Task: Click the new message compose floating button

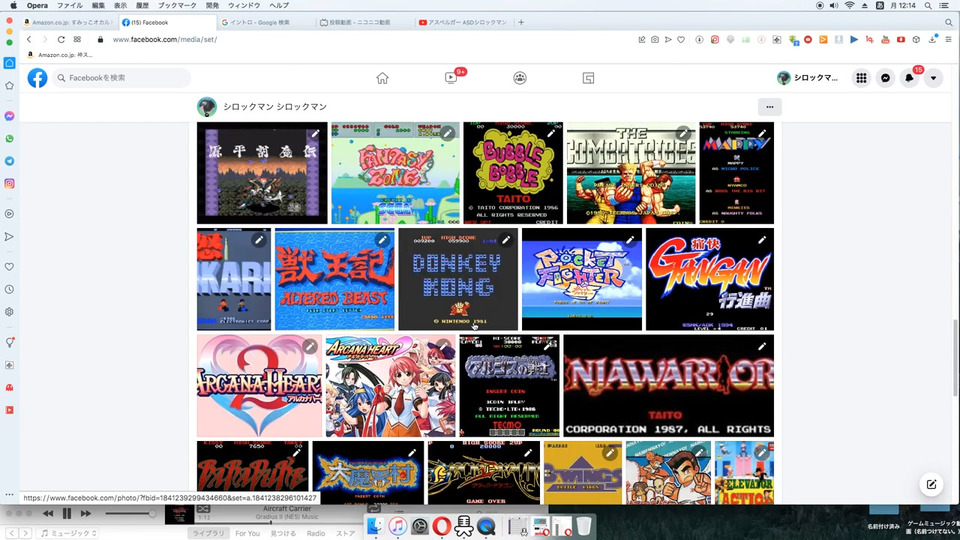Action: coord(931,484)
